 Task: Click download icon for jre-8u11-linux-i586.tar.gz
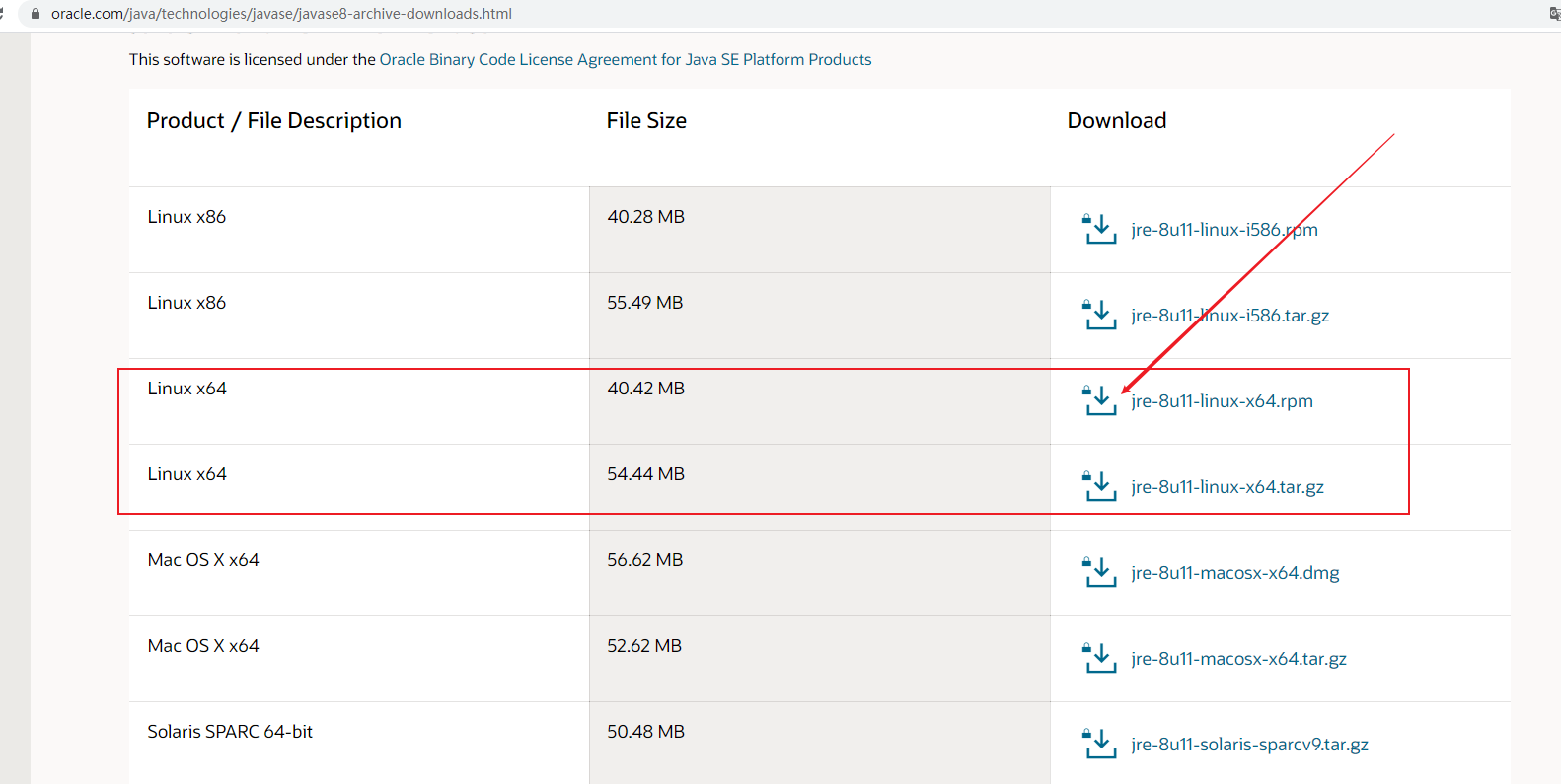pyautogui.click(x=1099, y=315)
